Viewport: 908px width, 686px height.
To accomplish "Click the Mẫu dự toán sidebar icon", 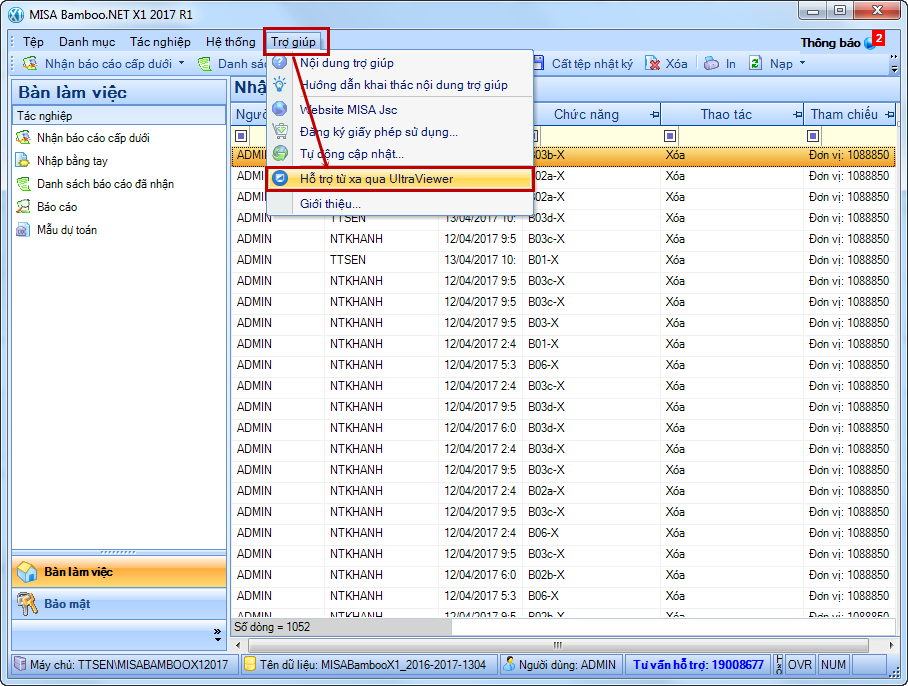I will [23, 230].
